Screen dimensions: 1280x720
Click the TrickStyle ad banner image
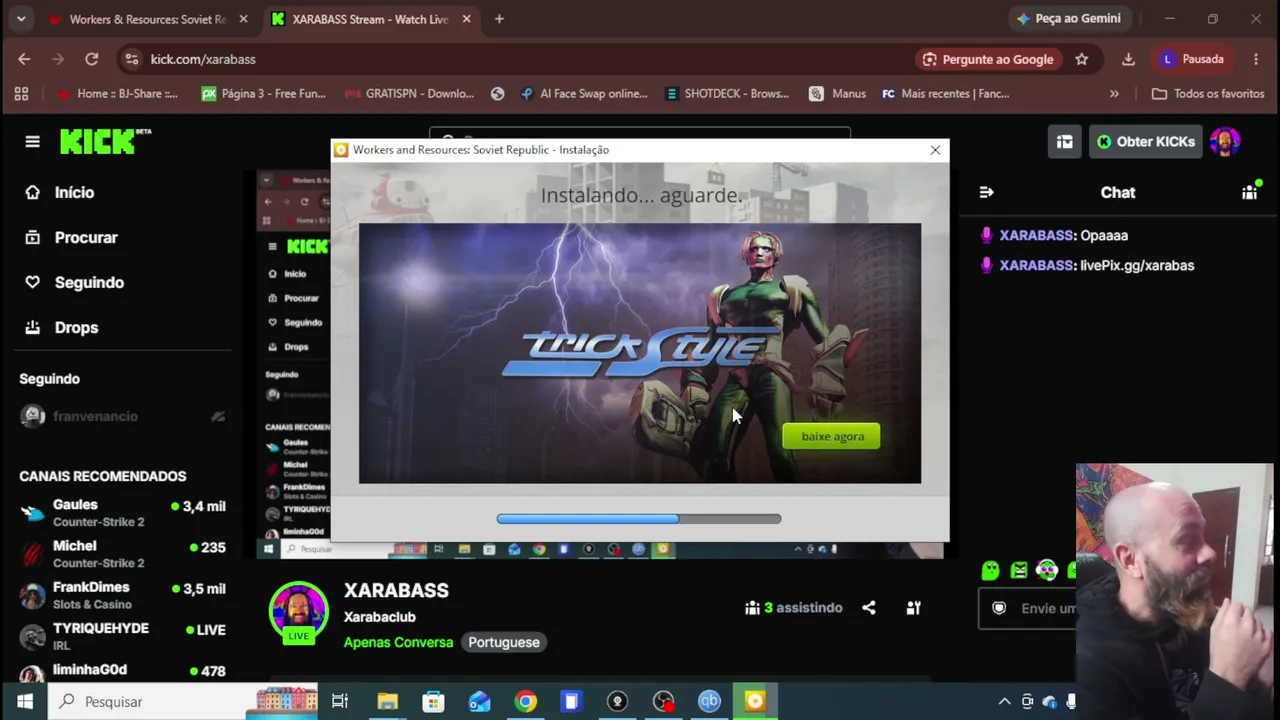click(x=640, y=353)
